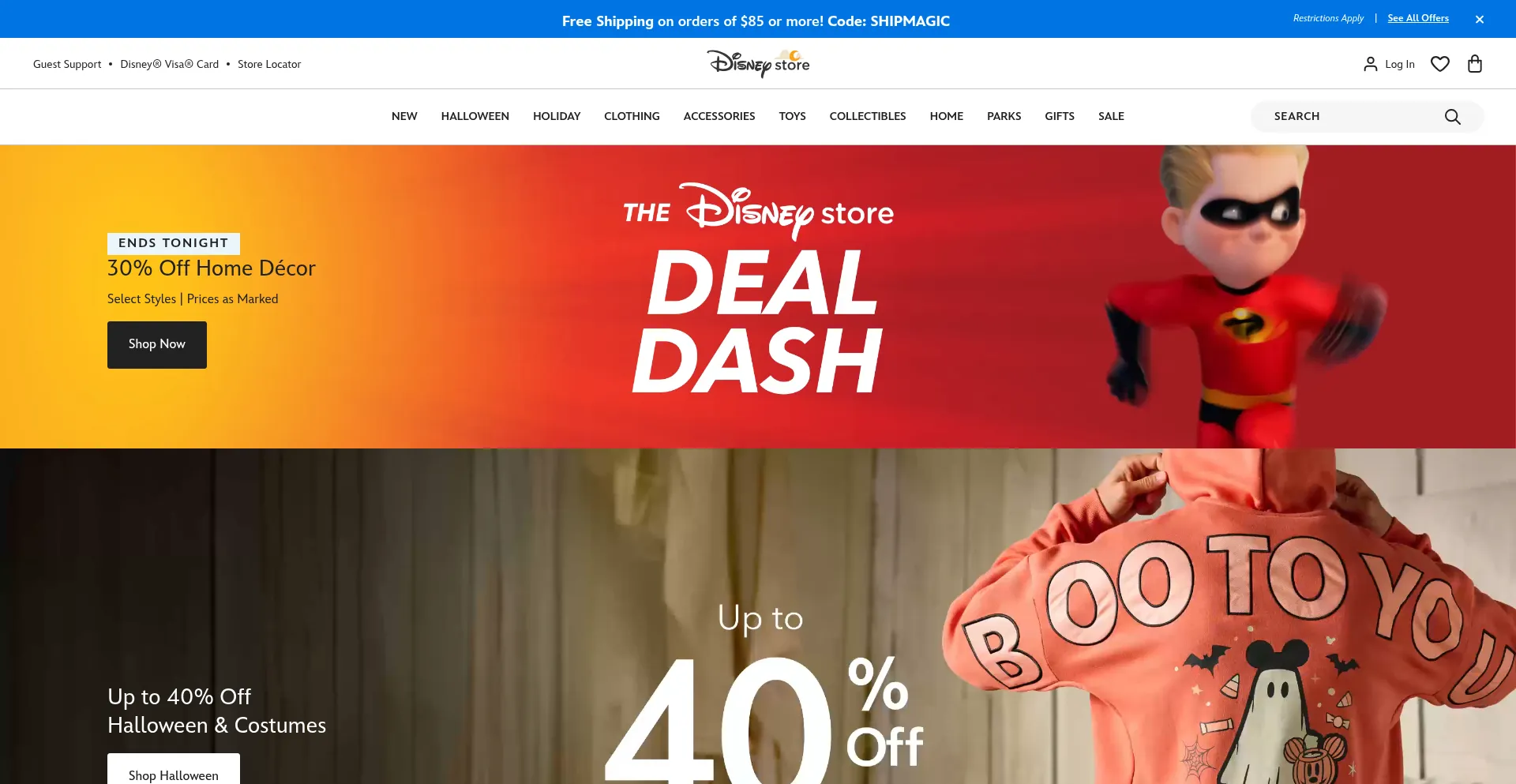Click the search magnifying glass icon
1516x784 pixels.
[x=1453, y=117]
